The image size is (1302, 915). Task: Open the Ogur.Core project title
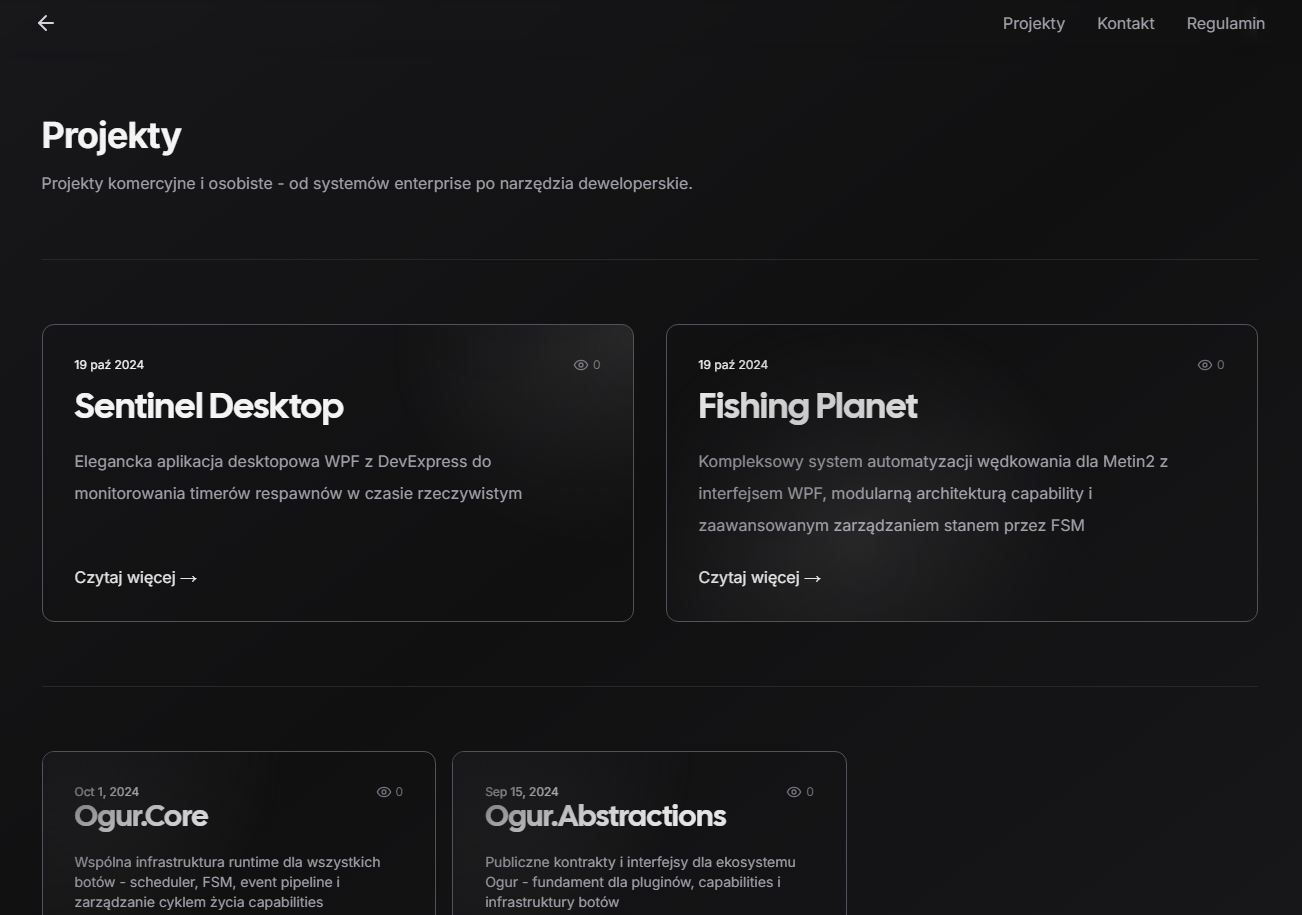coord(141,816)
